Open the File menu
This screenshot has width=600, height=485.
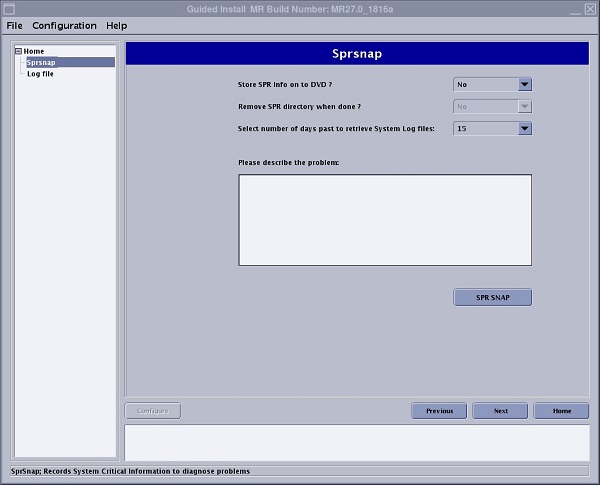[14, 25]
